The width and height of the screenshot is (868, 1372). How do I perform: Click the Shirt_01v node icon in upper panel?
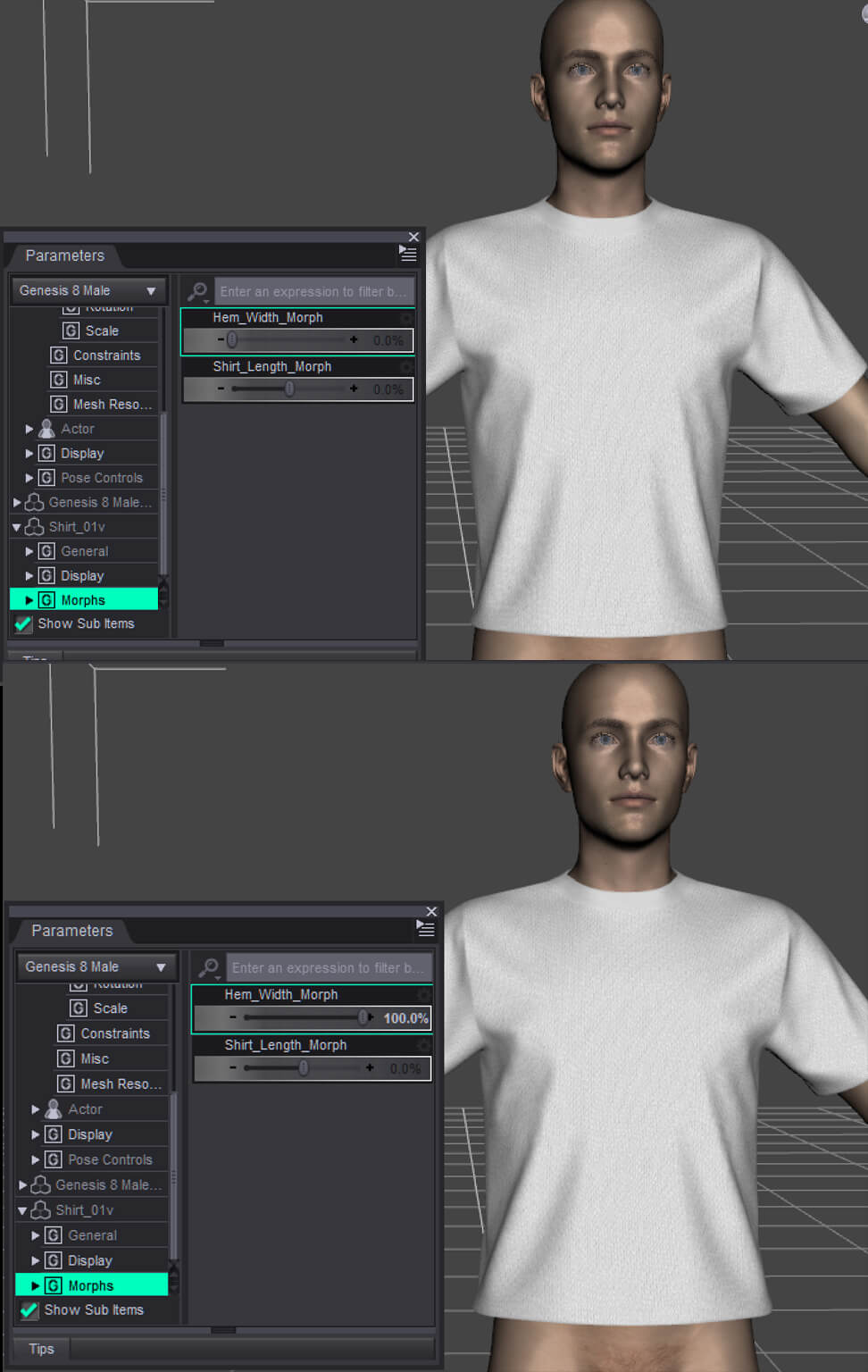(35, 527)
